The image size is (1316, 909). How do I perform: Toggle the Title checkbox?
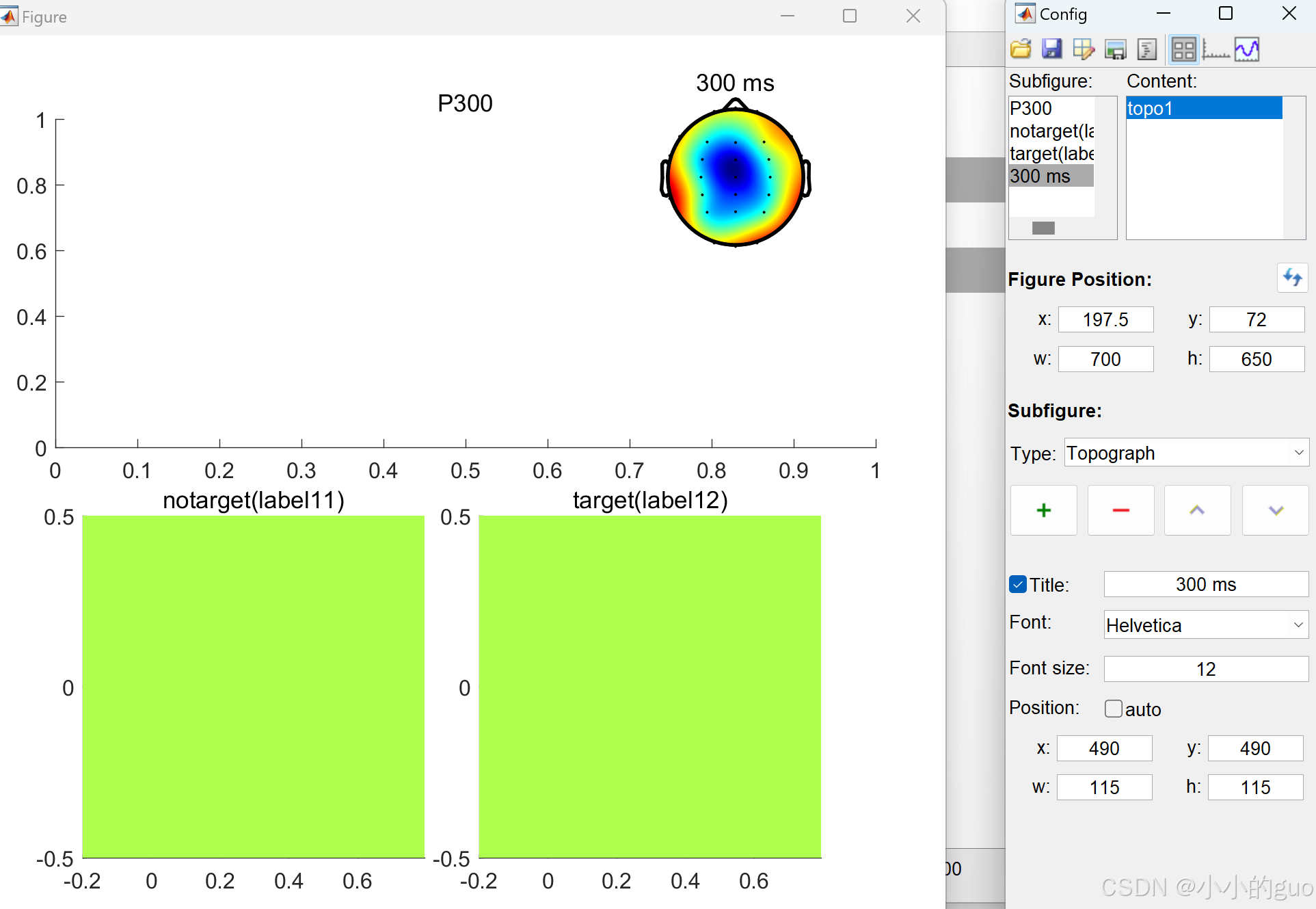click(1018, 585)
